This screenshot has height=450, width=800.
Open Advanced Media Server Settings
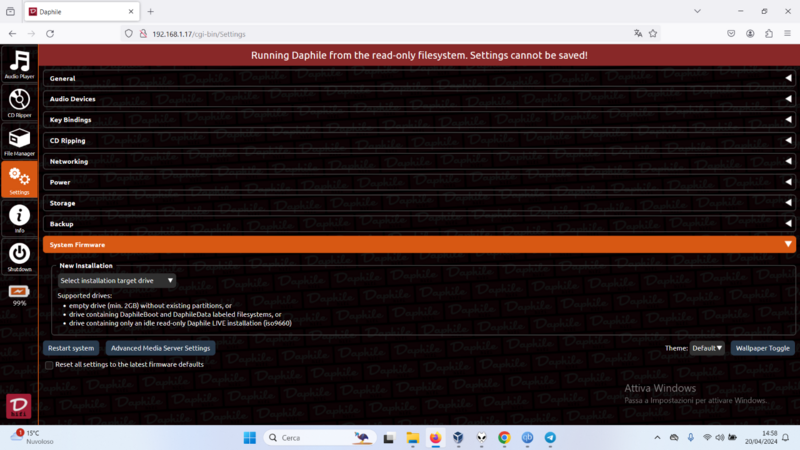(x=161, y=348)
